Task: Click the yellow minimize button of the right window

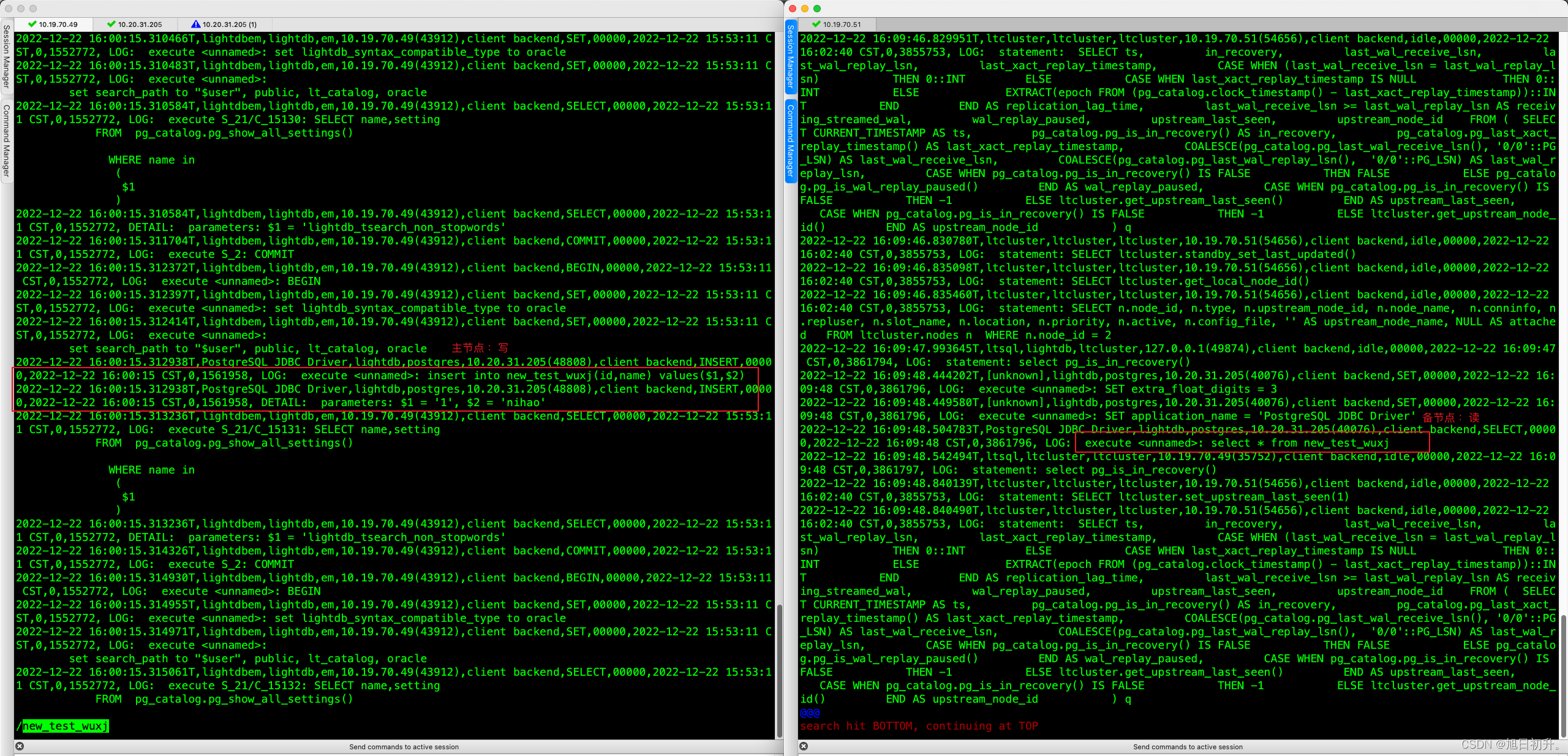Action: coord(805,9)
